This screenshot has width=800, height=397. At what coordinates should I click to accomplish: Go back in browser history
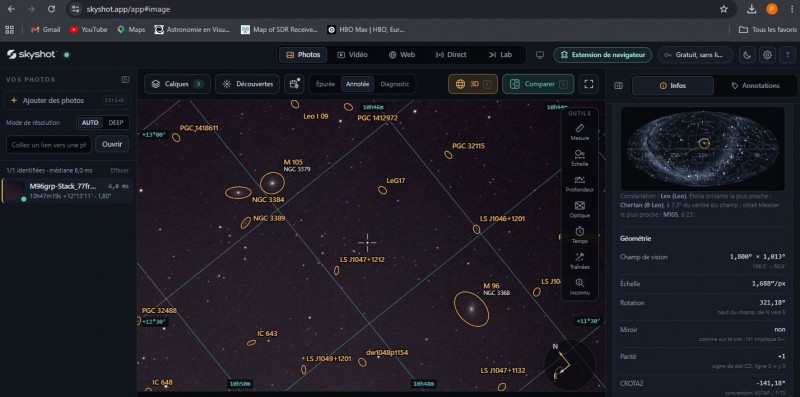tap(11, 9)
